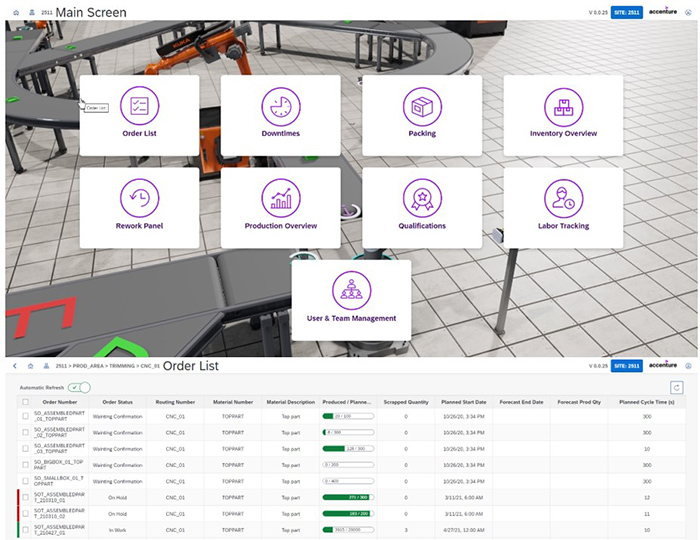This screenshot has height=540, width=700.
Task: Open the User & Team Management tile
Action: tap(351, 299)
